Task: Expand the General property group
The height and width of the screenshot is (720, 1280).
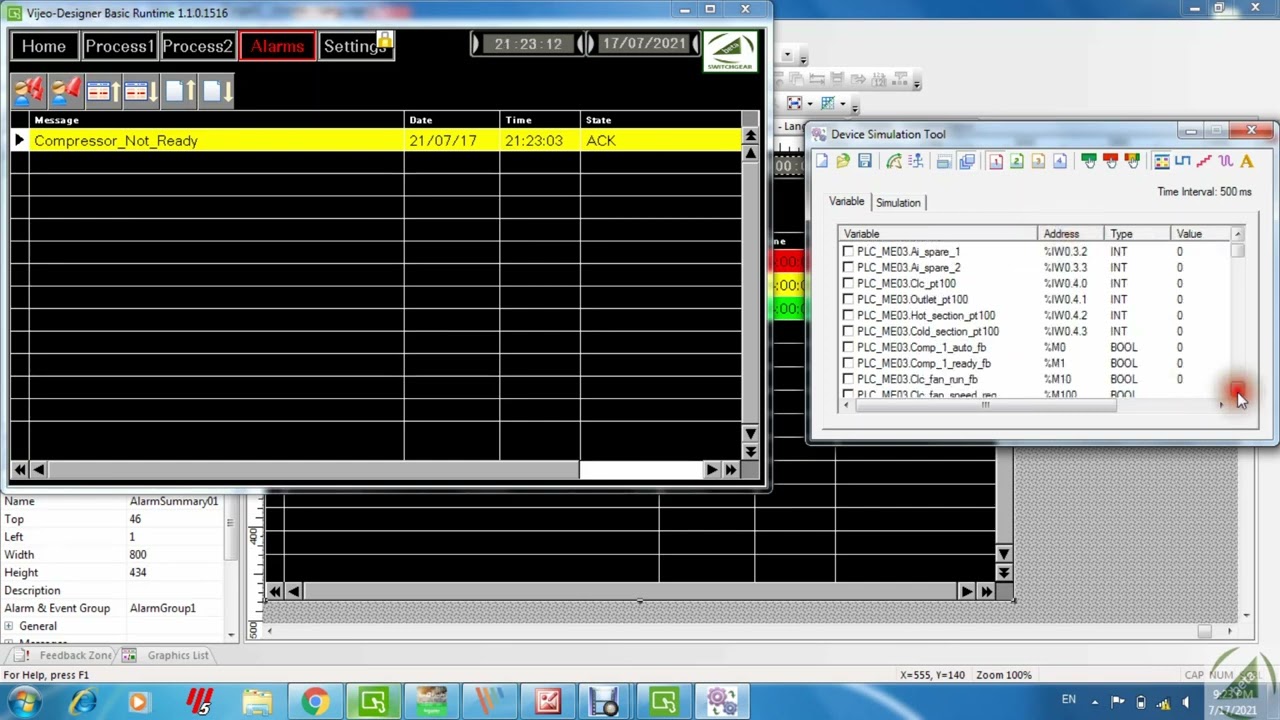Action: (9, 626)
